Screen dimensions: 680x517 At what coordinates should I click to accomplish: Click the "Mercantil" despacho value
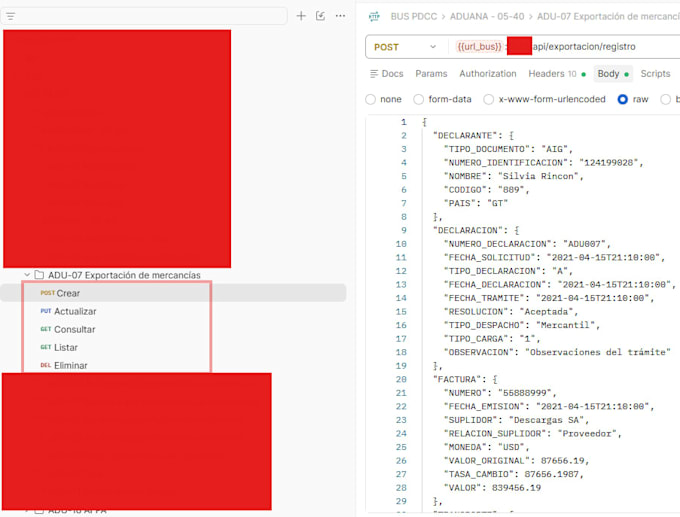click(565, 325)
